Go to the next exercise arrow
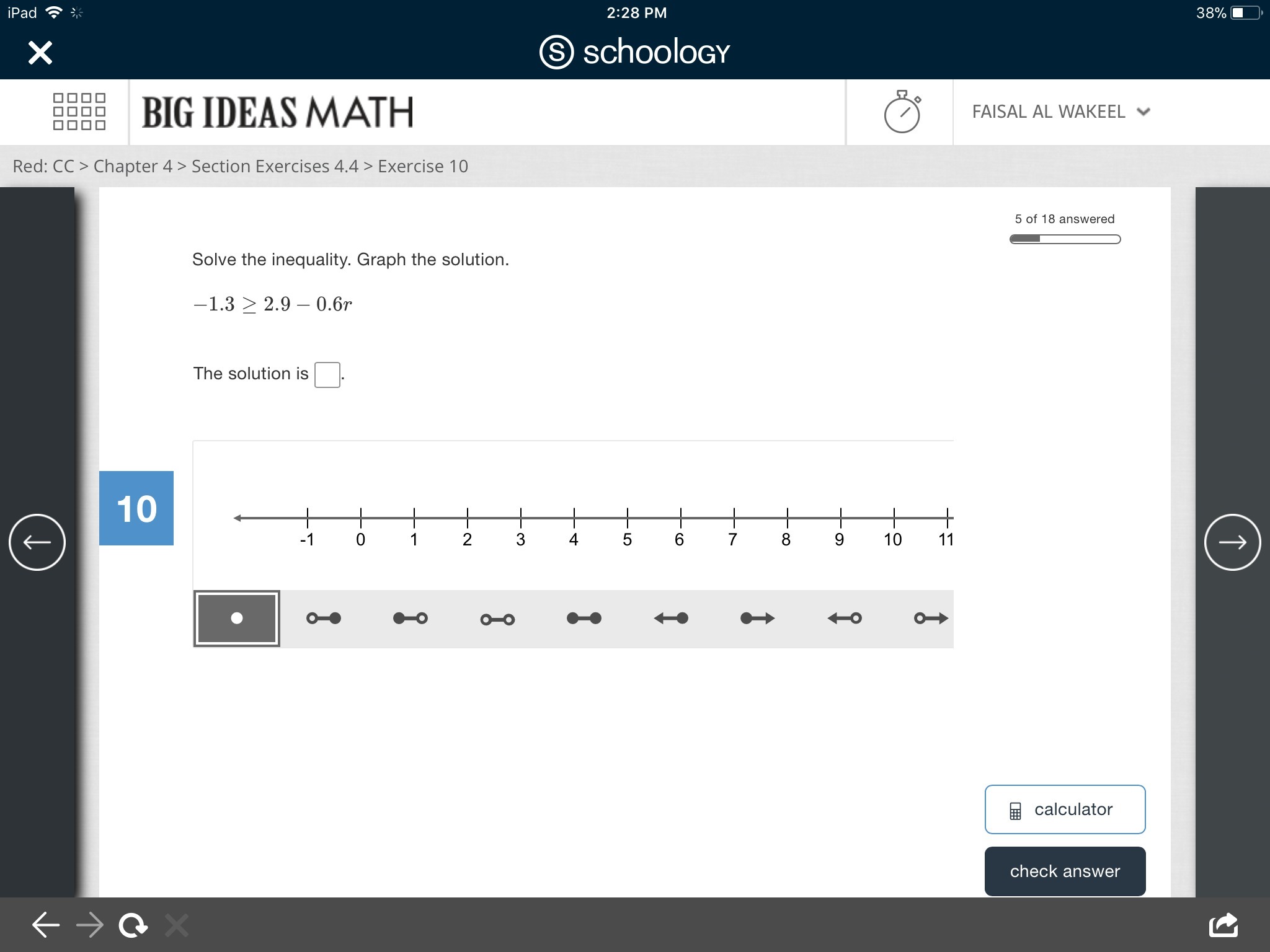This screenshot has width=1270, height=952. click(1232, 542)
